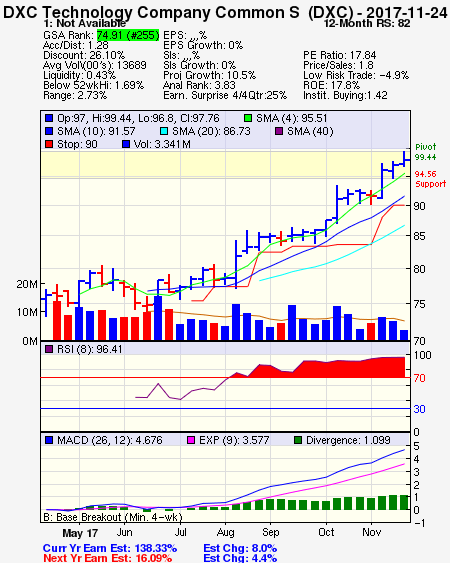
Task: Click Est Chg: 8.0% text
Action: coord(240,549)
